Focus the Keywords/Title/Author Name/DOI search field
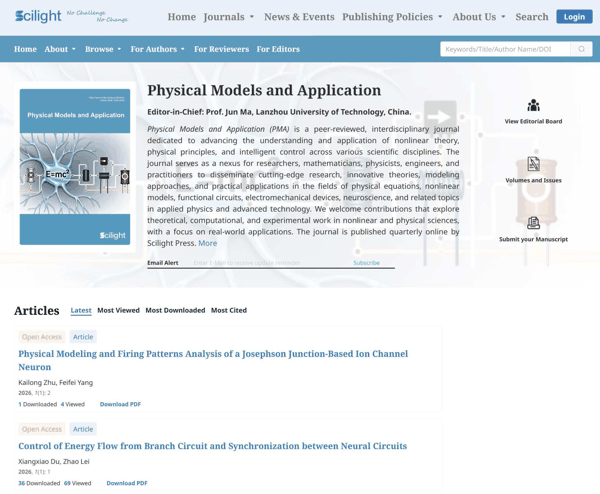The height and width of the screenshot is (494, 600). coord(505,49)
